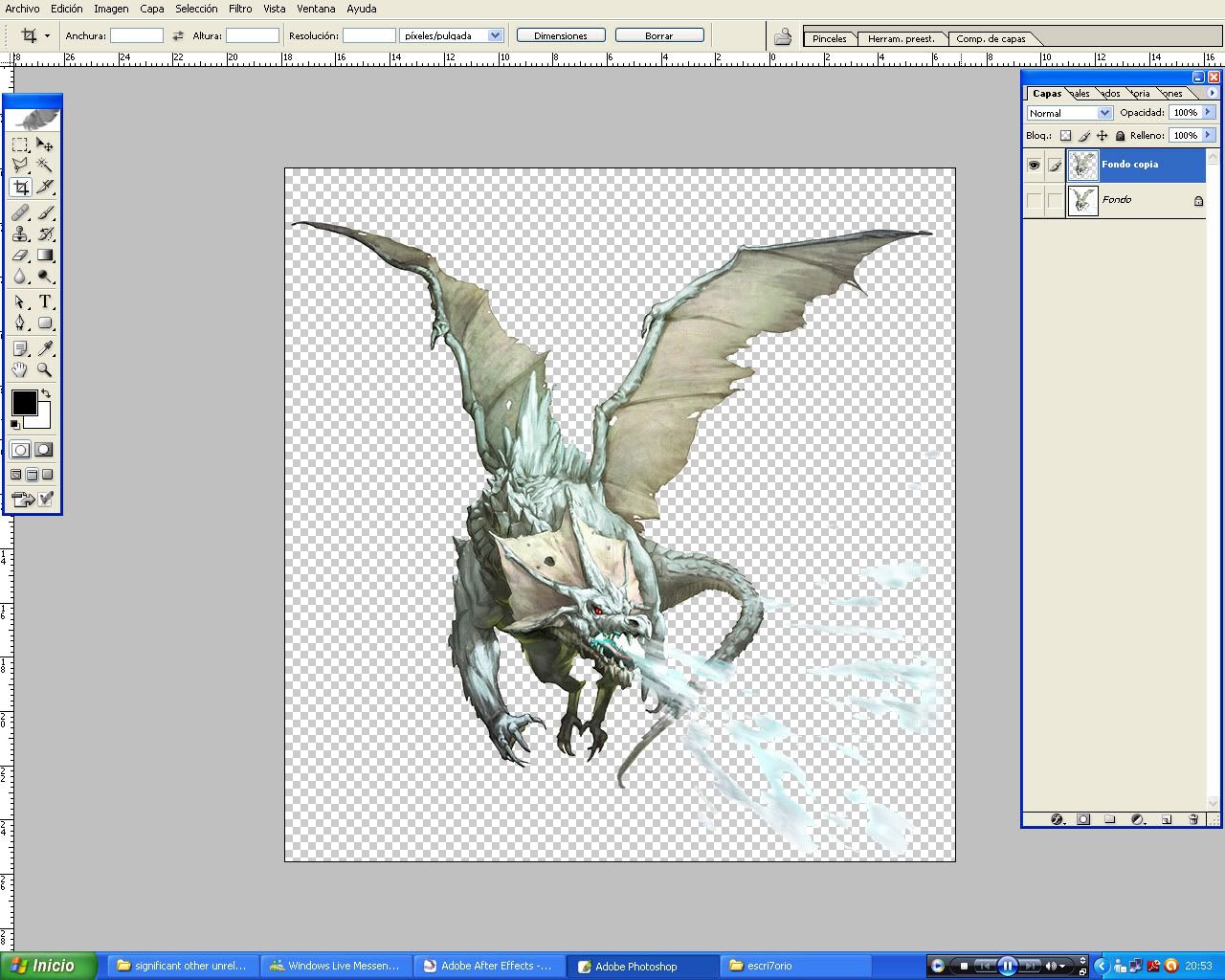
Task: Toggle lock image pixels brush icon
Action: pyautogui.click(x=1084, y=136)
